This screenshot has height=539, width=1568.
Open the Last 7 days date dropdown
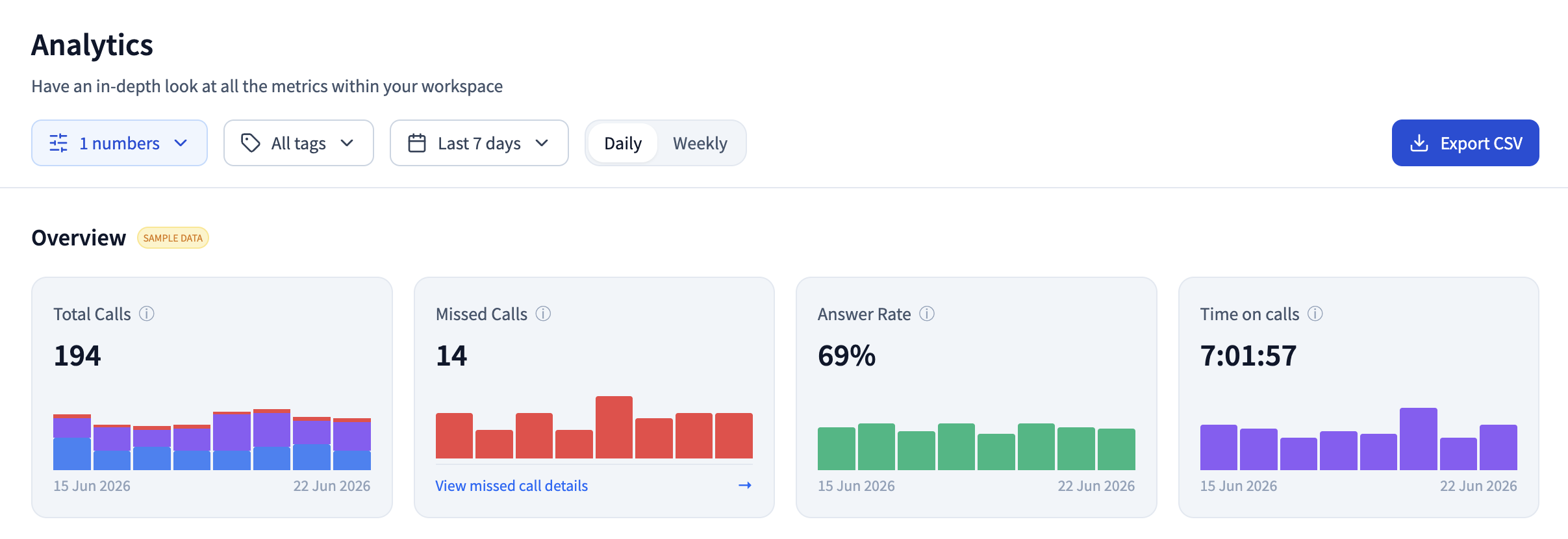pyautogui.click(x=479, y=143)
